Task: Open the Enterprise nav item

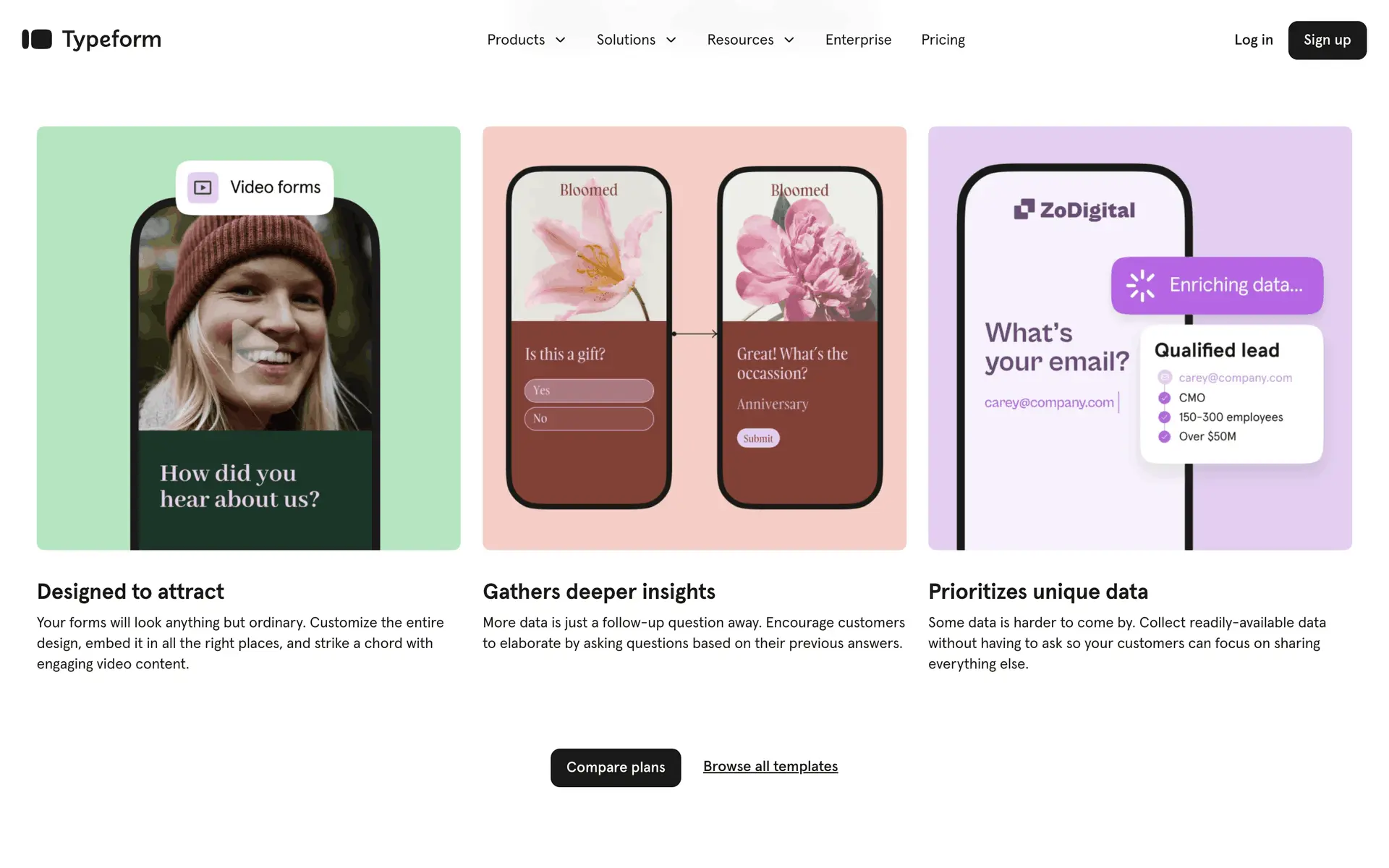Action: coord(858,40)
